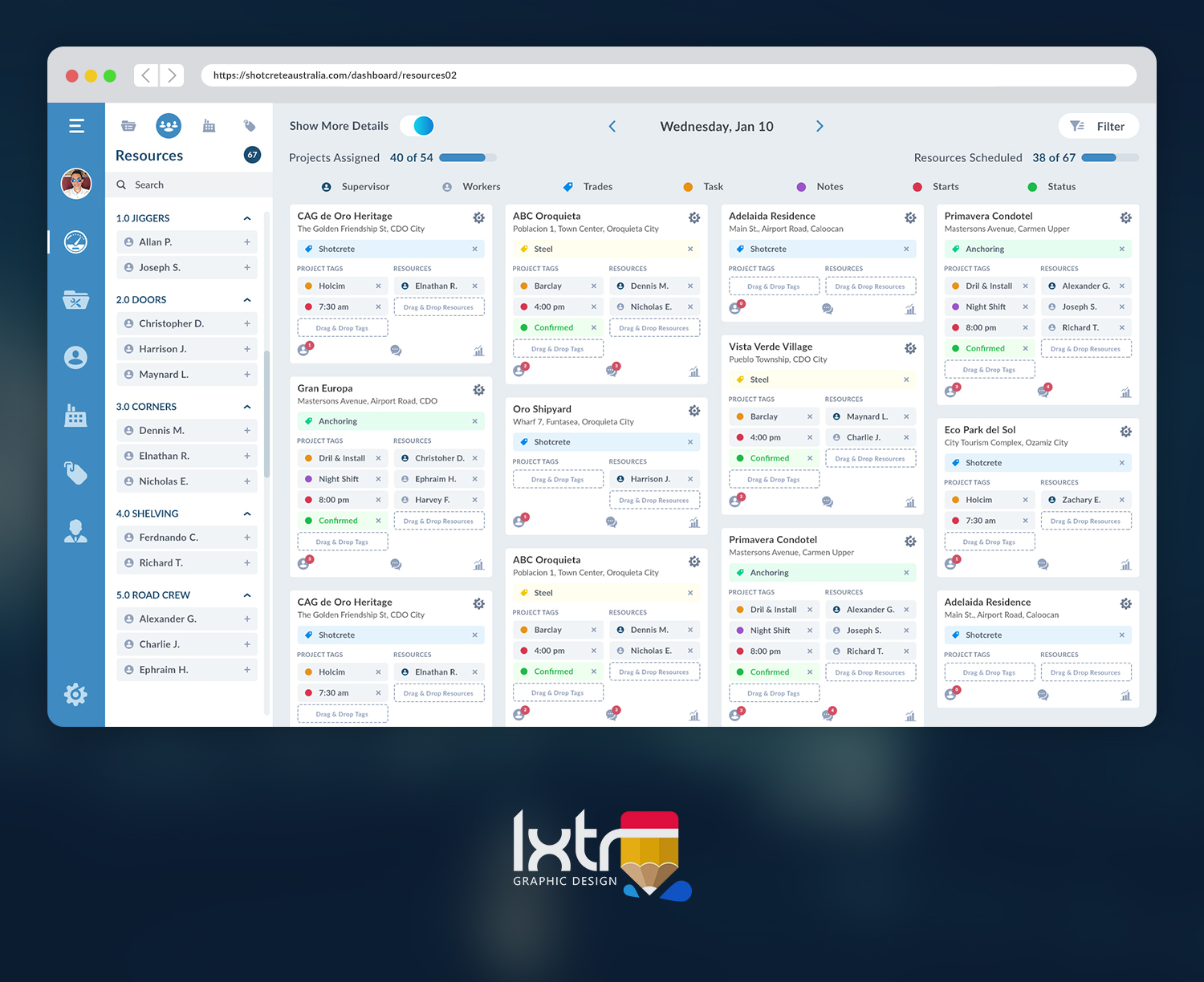This screenshot has width=1204, height=982.
Task: Click the user avatar in the blue sidebar
Action: point(75,183)
